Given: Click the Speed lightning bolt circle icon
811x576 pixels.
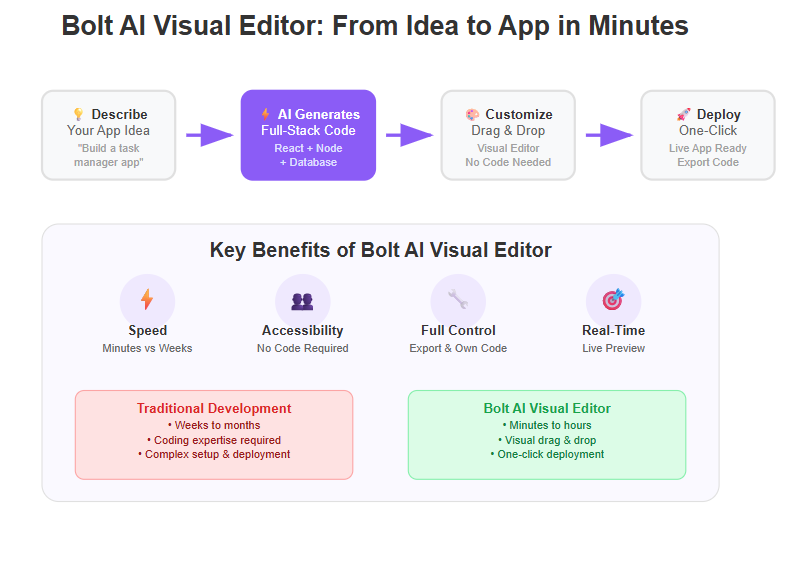Looking at the screenshot, I should [x=147, y=301].
